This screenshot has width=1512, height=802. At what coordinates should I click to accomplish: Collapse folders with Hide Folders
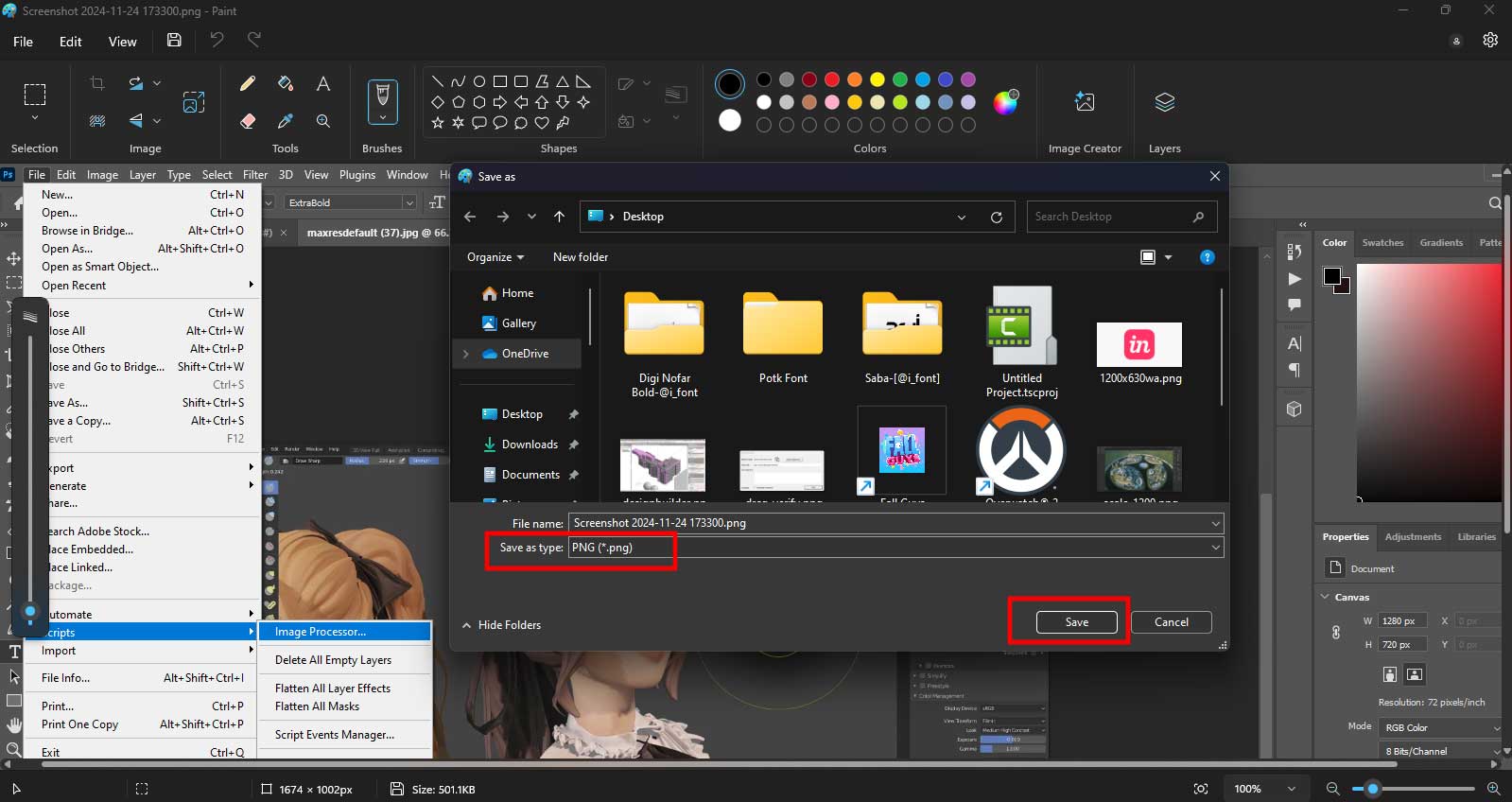(x=501, y=625)
